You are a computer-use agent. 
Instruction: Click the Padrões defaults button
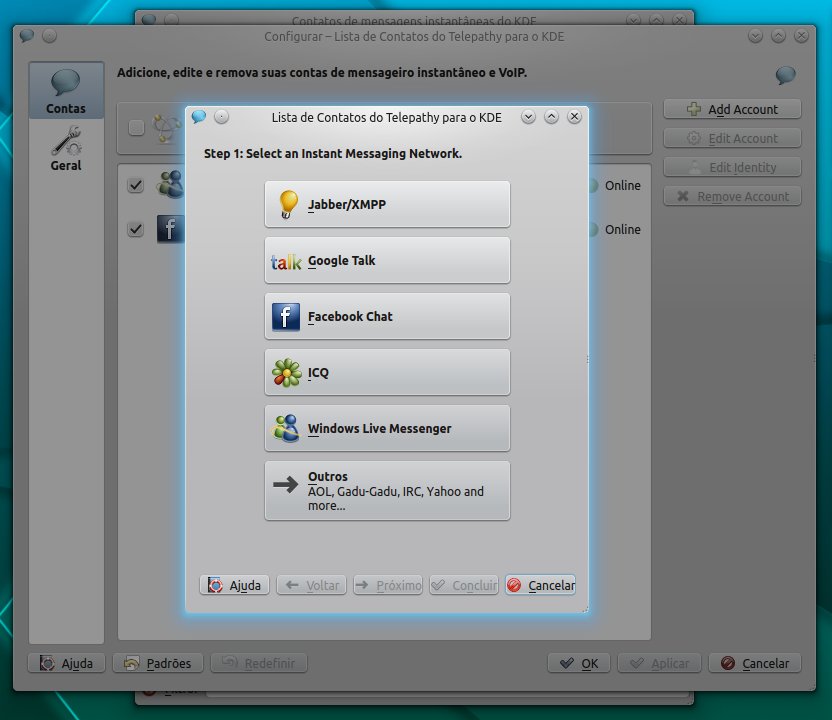(158, 663)
